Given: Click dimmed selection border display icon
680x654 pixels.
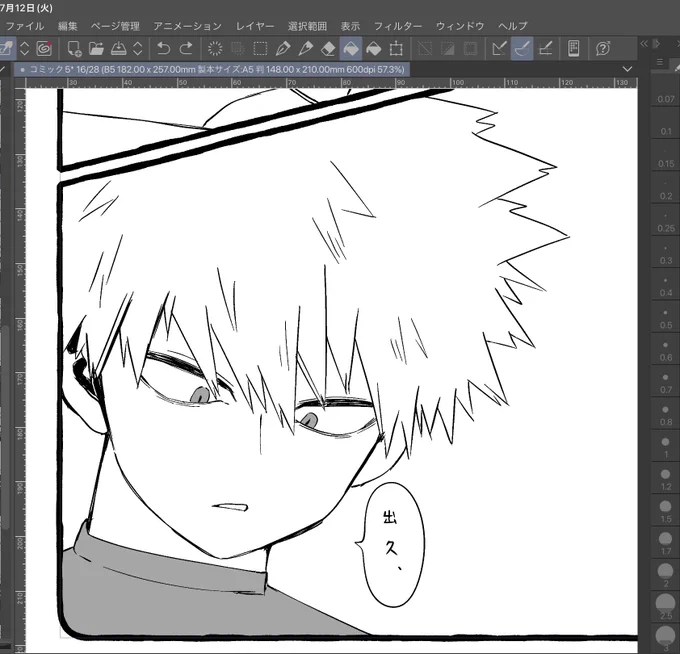Looking at the screenshot, I should coord(470,48).
